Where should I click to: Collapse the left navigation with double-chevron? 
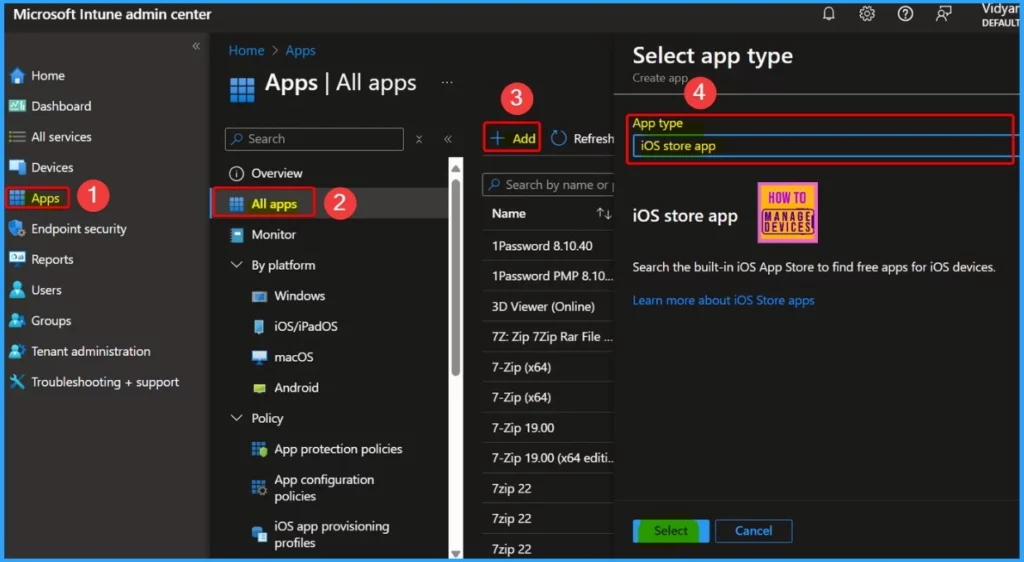point(196,46)
